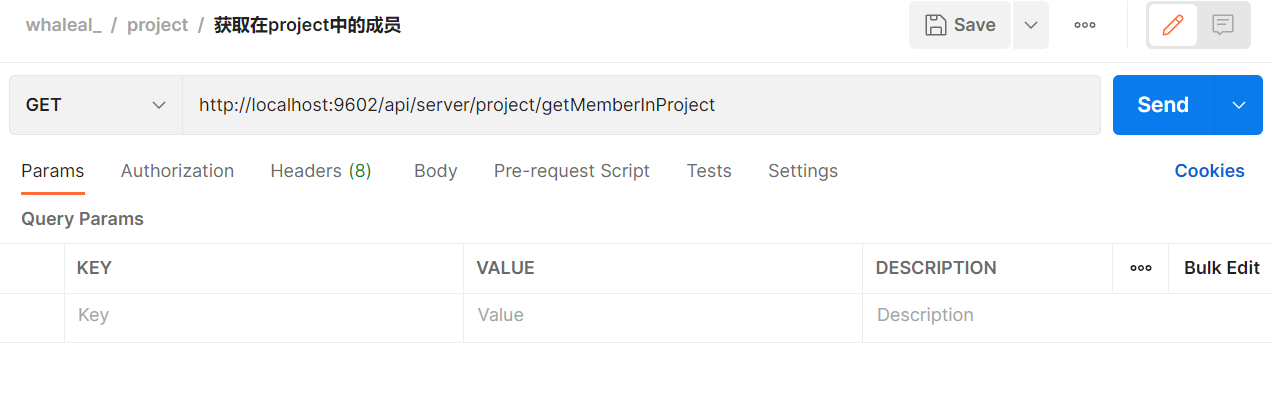This screenshot has width=1273, height=406.
Task: Open the GET method dropdown
Action: (x=96, y=105)
